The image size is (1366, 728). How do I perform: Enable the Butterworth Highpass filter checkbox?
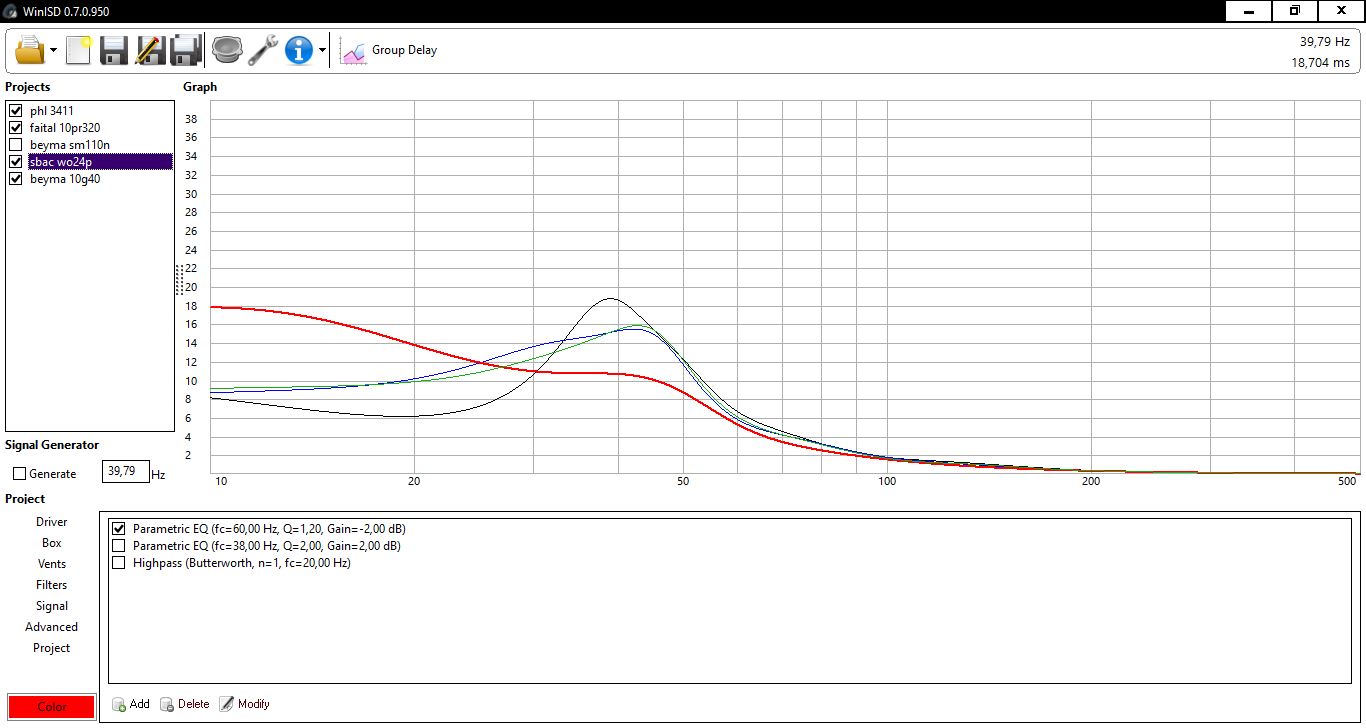tap(119, 563)
